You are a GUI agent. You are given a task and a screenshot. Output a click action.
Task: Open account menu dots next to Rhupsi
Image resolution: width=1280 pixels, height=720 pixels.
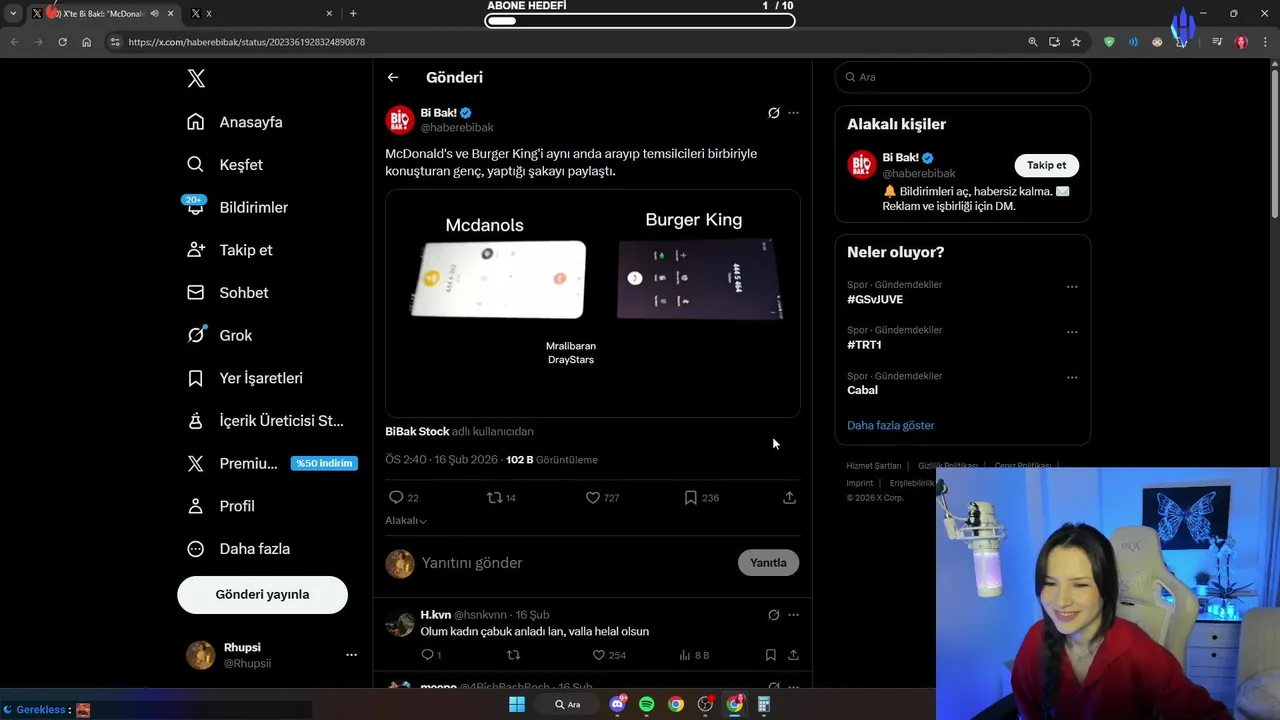tap(351, 655)
